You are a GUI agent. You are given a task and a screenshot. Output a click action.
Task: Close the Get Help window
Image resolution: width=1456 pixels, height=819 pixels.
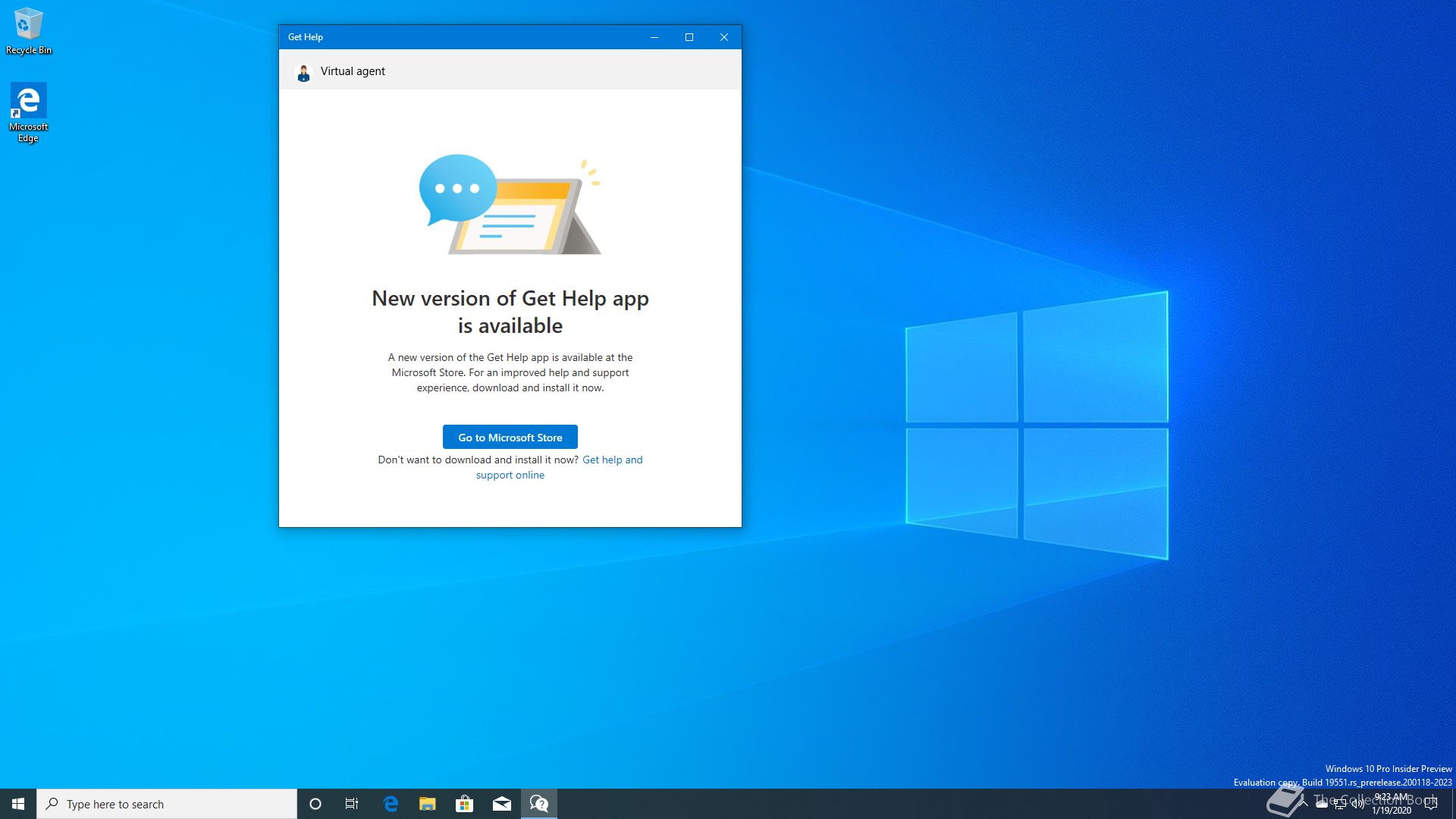coord(724,37)
